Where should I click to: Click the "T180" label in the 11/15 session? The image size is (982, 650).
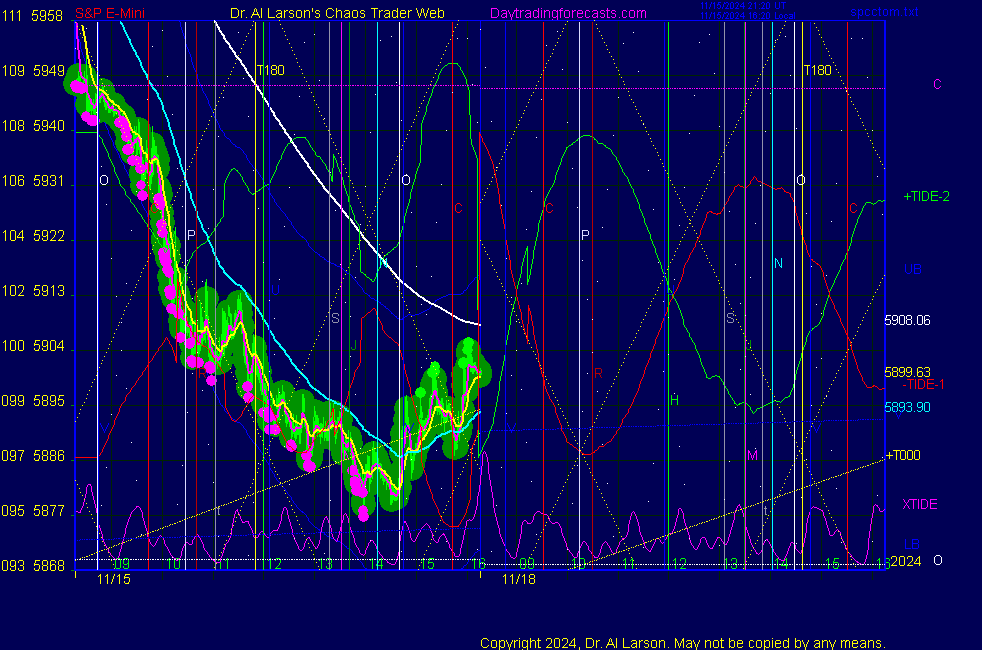point(271,70)
